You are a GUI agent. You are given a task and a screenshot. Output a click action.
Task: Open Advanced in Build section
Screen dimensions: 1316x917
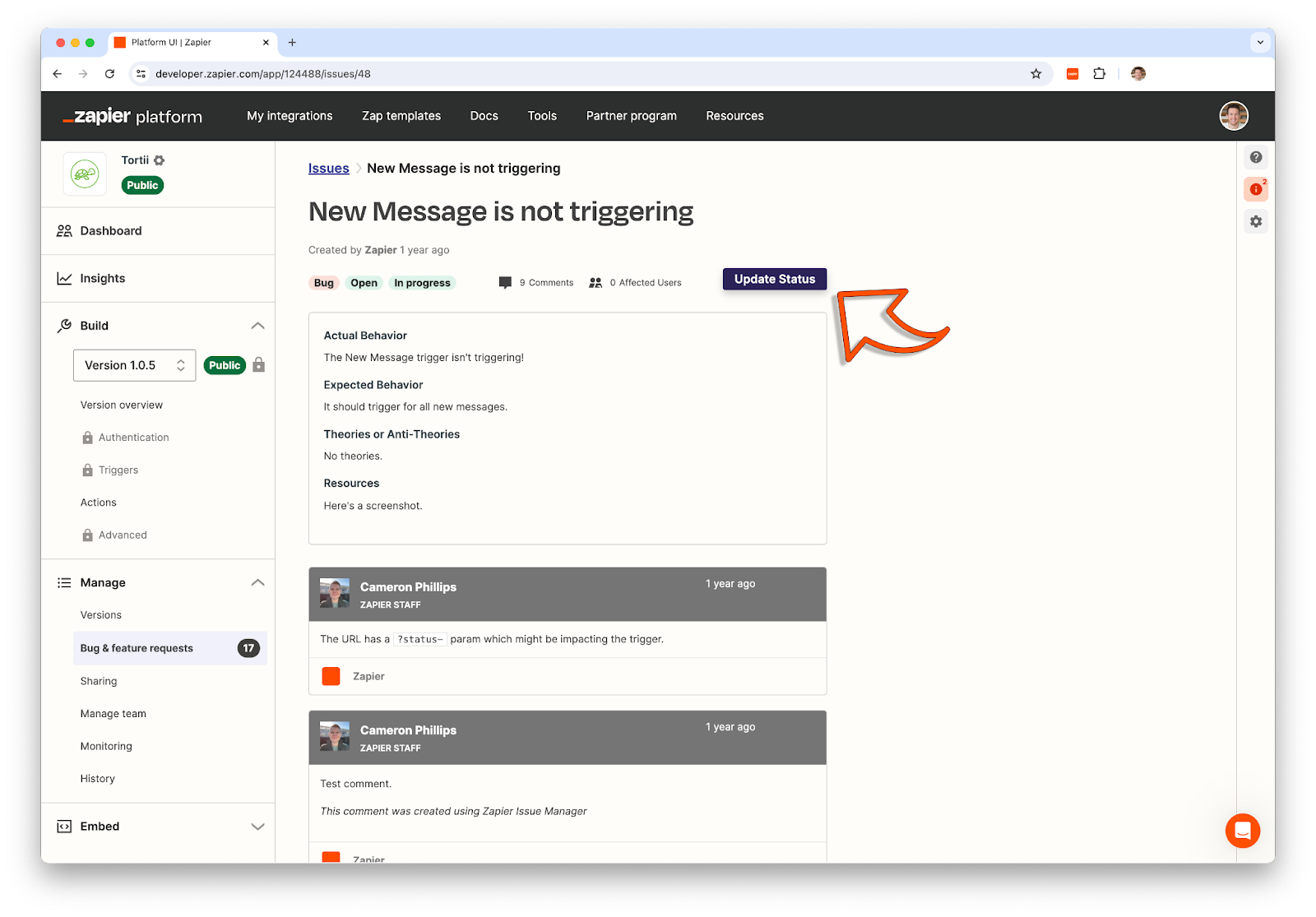click(x=123, y=535)
